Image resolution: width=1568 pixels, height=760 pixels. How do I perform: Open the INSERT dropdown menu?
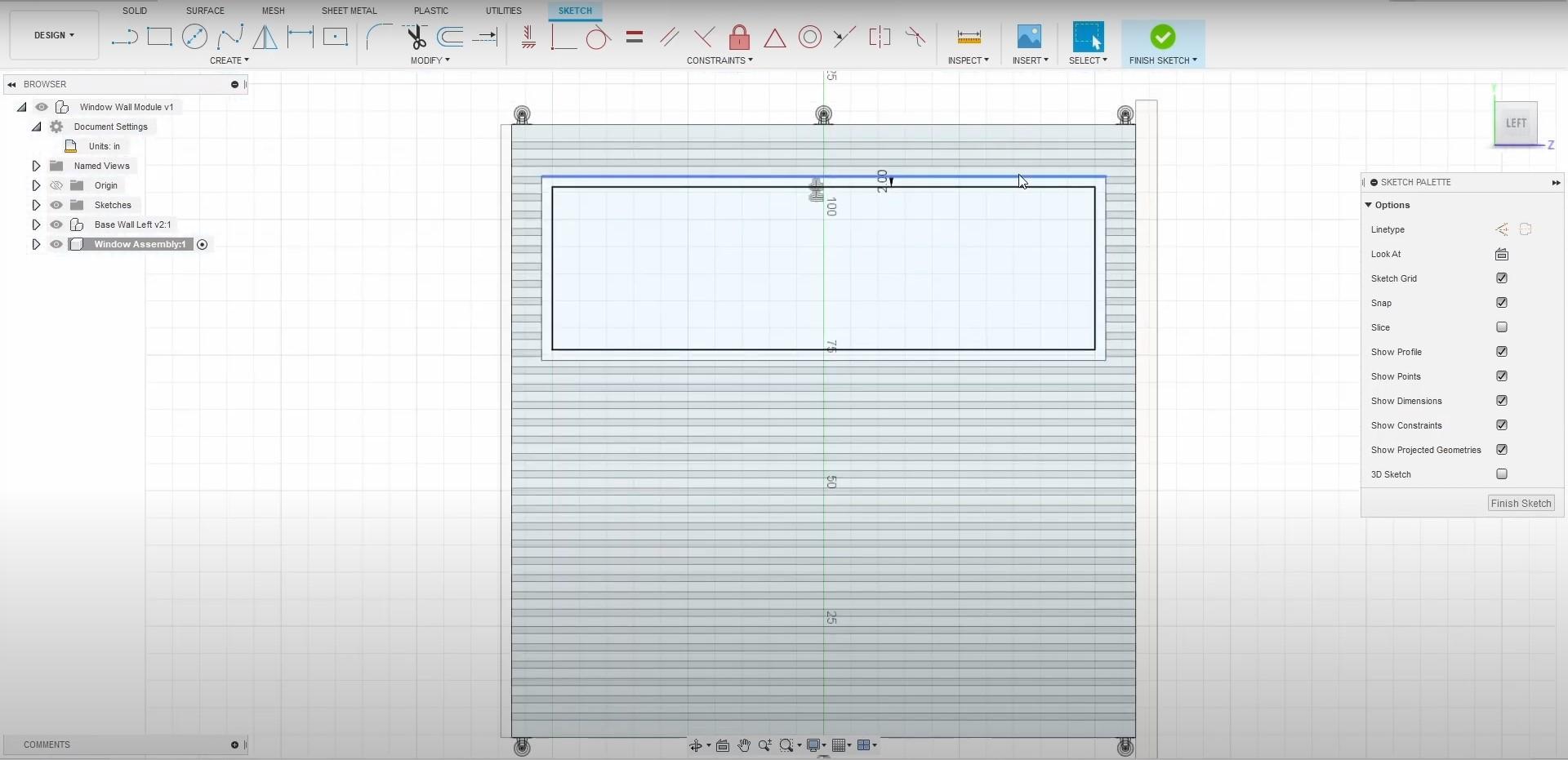click(x=1030, y=60)
